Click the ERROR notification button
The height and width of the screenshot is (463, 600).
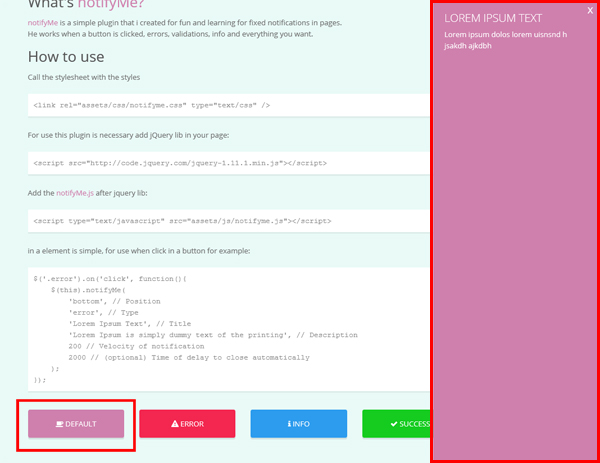(187, 424)
